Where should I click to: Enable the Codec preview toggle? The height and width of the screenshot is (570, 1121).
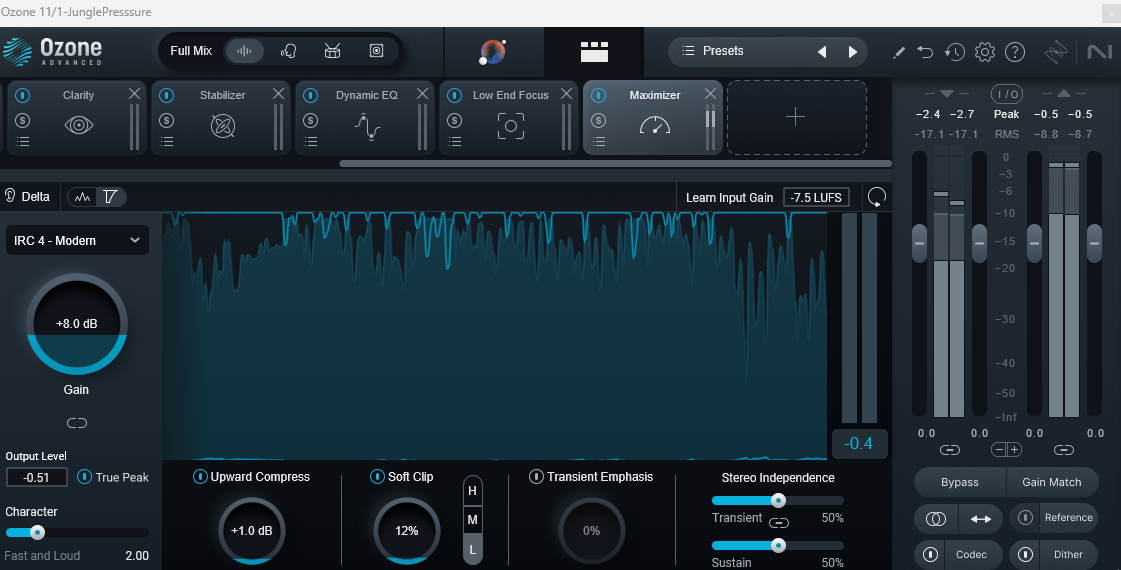[930, 554]
